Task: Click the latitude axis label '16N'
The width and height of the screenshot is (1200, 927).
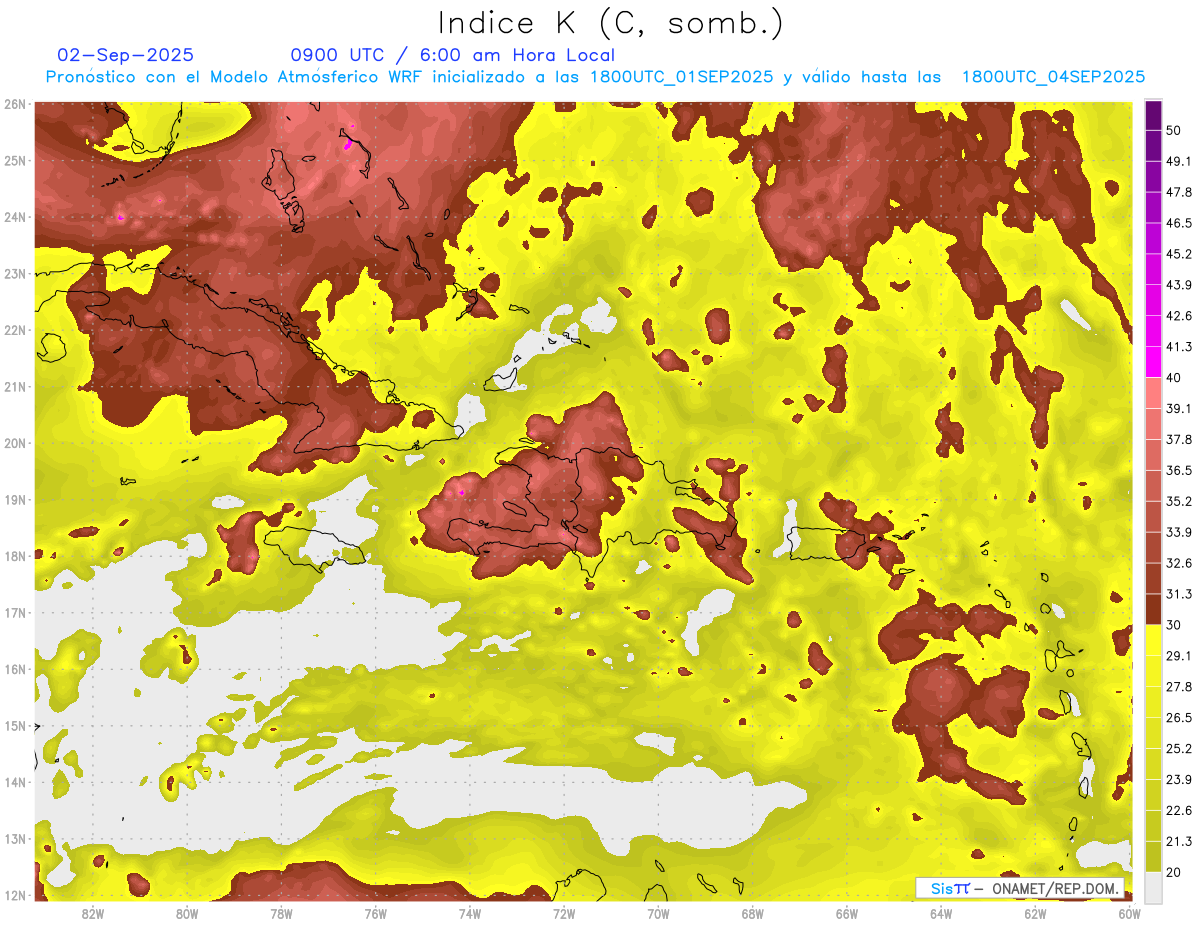Action: tap(15, 669)
